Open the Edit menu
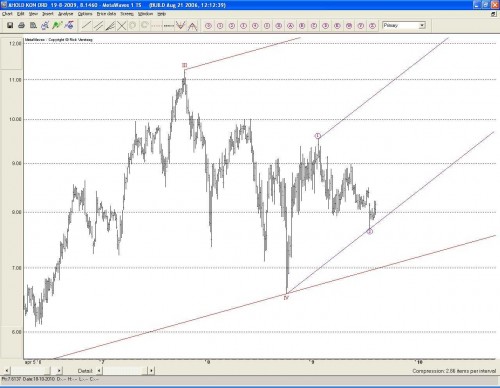 (21, 14)
